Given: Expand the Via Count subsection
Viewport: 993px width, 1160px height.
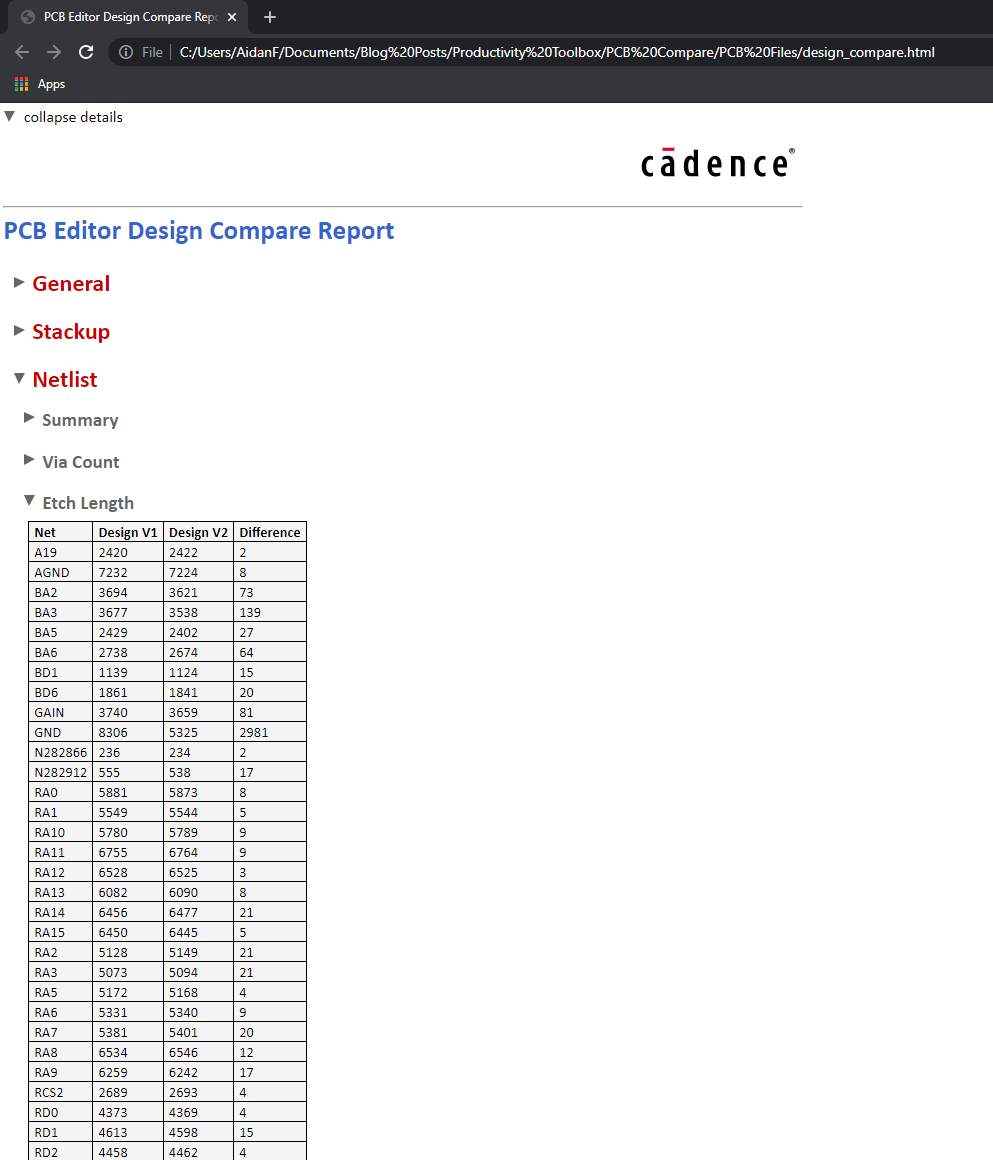Looking at the screenshot, I should click(x=29, y=460).
